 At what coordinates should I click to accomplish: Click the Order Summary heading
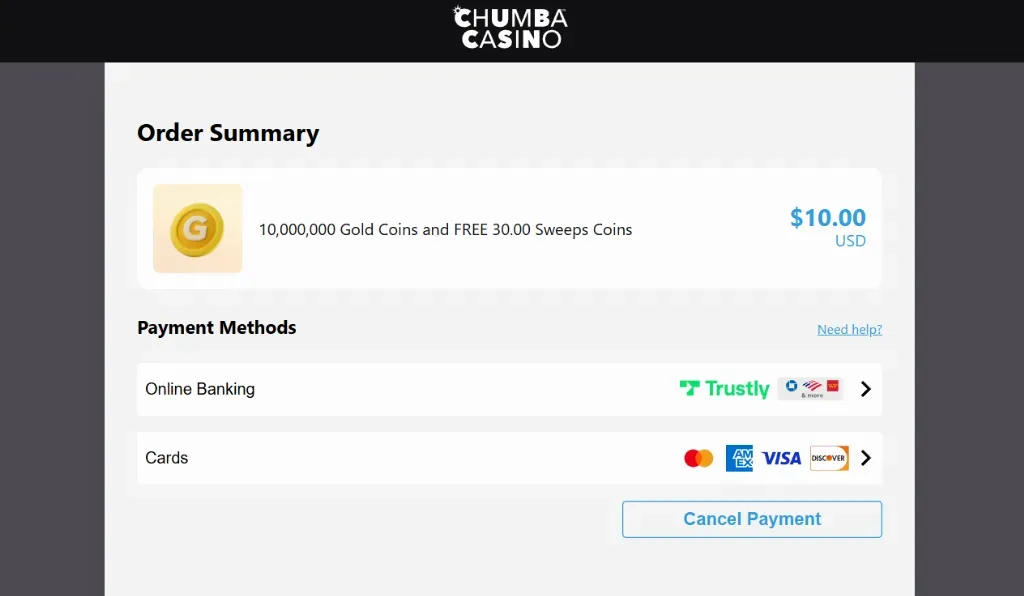(228, 132)
